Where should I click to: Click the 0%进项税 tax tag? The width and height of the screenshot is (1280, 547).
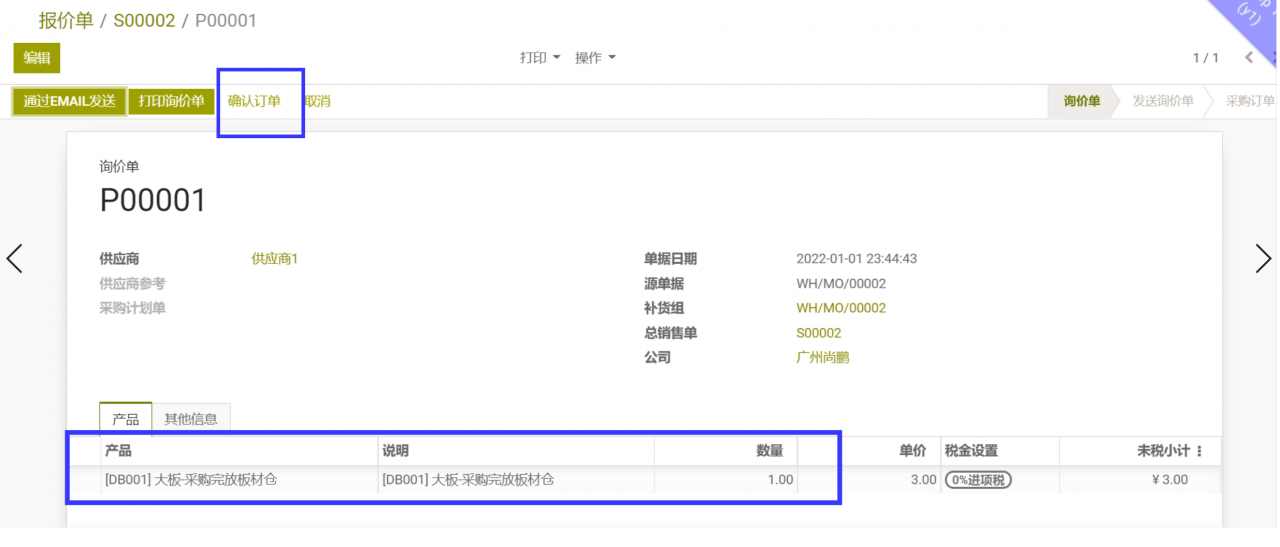pyautogui.click(x=978, y=480)
